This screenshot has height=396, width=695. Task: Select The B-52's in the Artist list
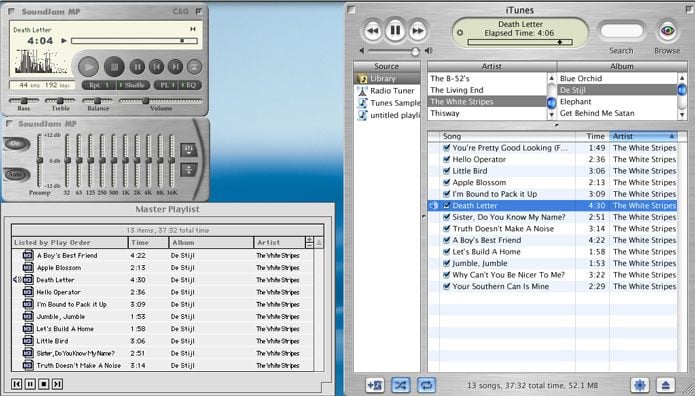pyautogui.click(x=487, y=78)
